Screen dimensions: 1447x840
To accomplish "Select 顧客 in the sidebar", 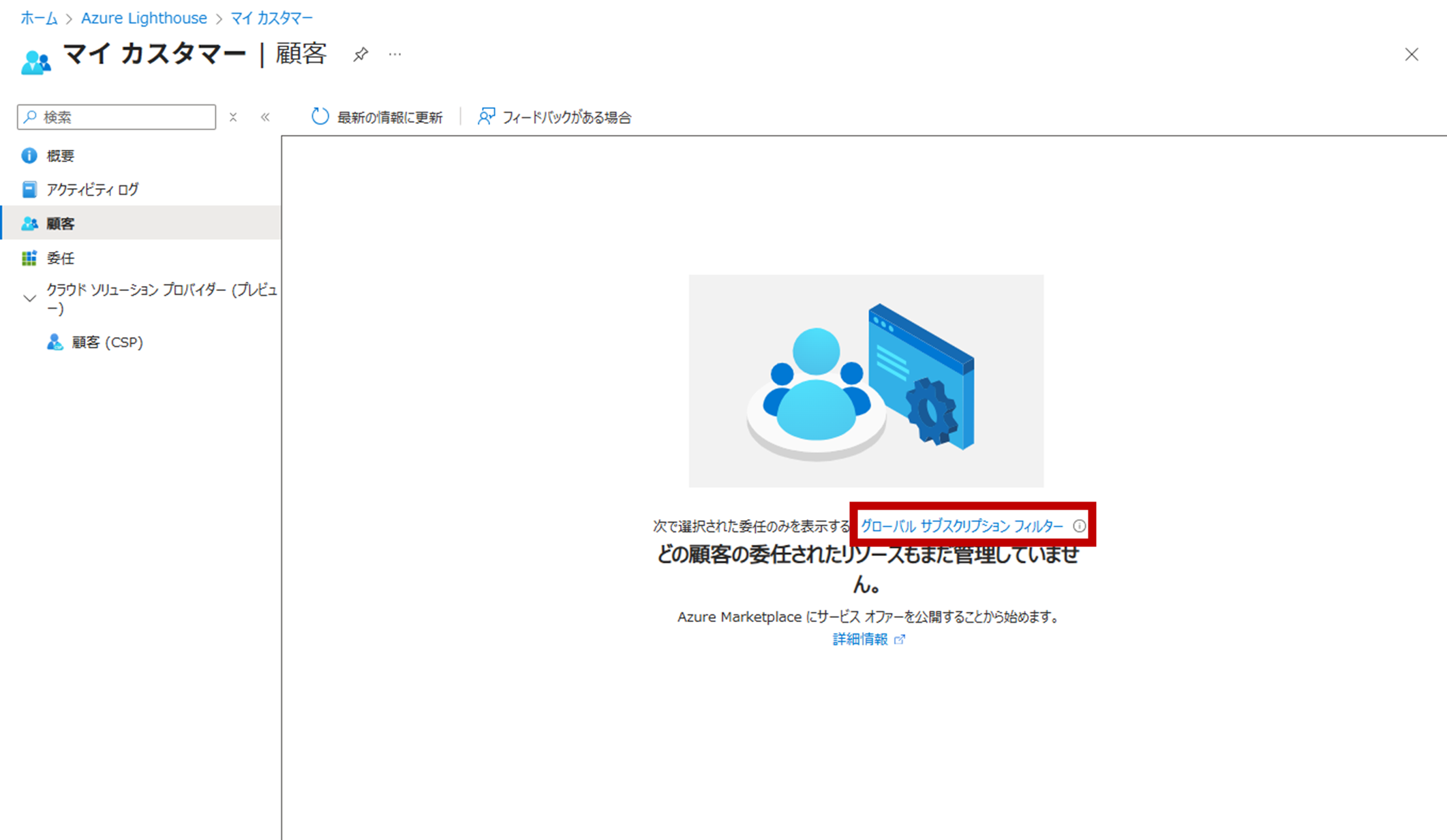I will [x=61, y=223].
